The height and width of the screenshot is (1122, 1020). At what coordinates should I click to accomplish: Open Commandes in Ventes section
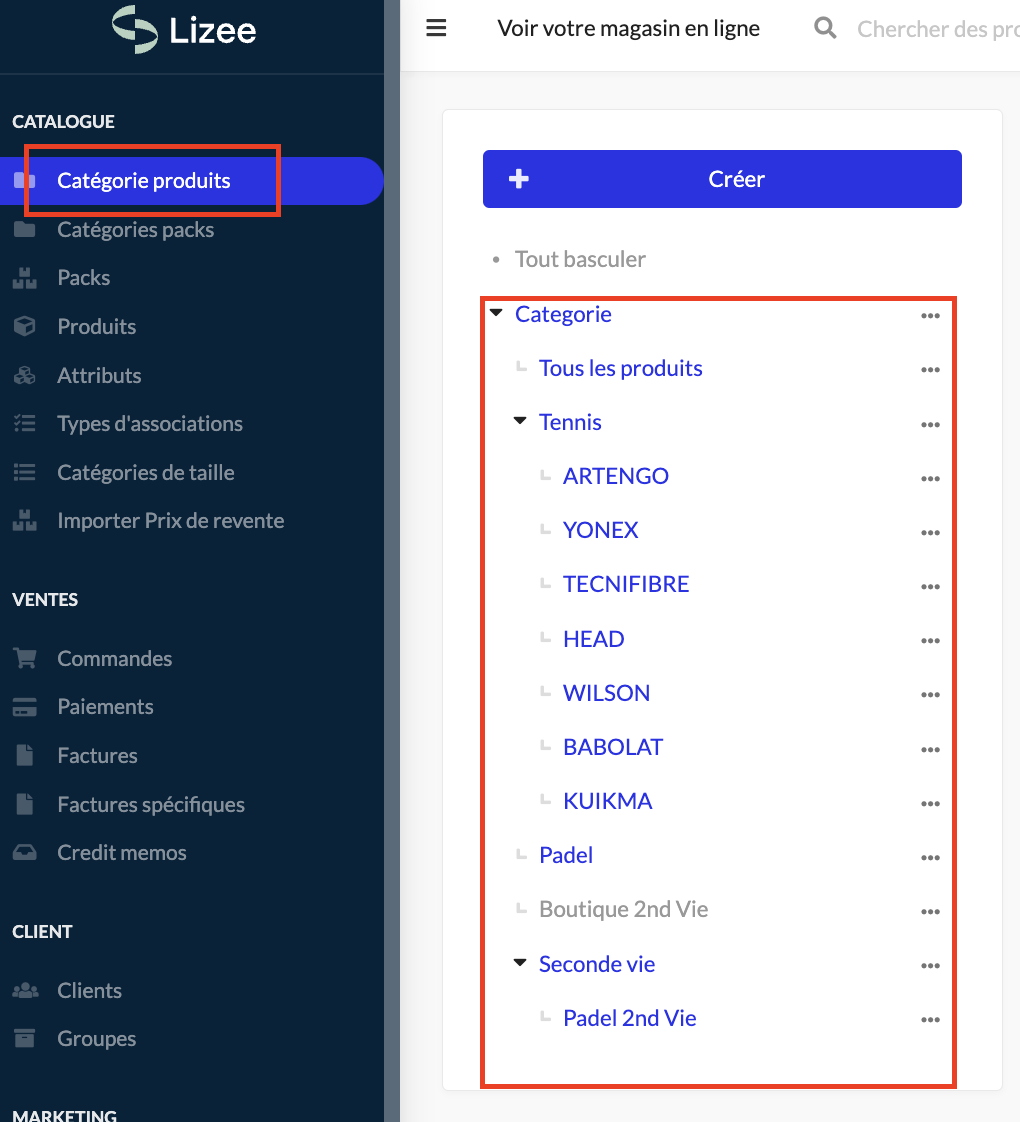coord(115,658)
